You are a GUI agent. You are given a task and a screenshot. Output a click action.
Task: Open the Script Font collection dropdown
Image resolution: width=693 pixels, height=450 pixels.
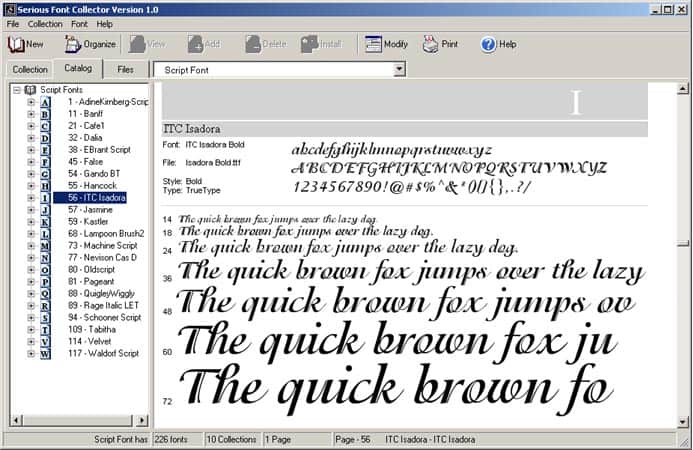399,69
